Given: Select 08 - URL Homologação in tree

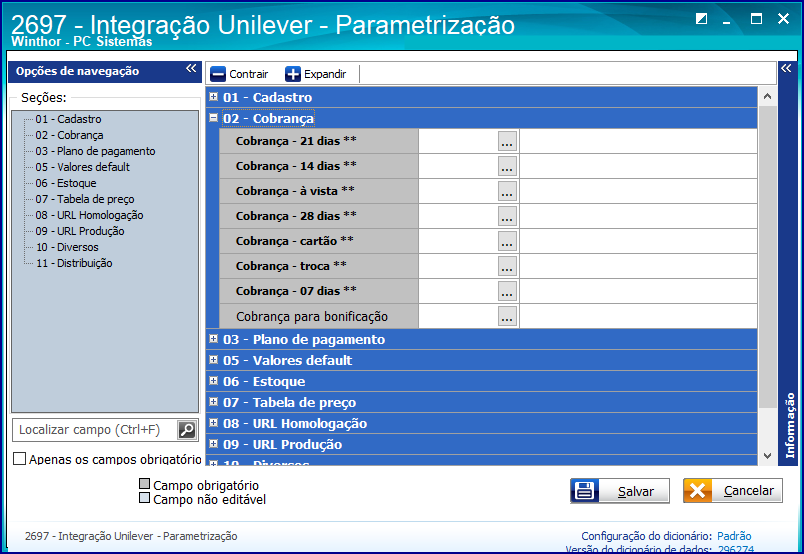Looking at the screenshot, I should 89,215.
